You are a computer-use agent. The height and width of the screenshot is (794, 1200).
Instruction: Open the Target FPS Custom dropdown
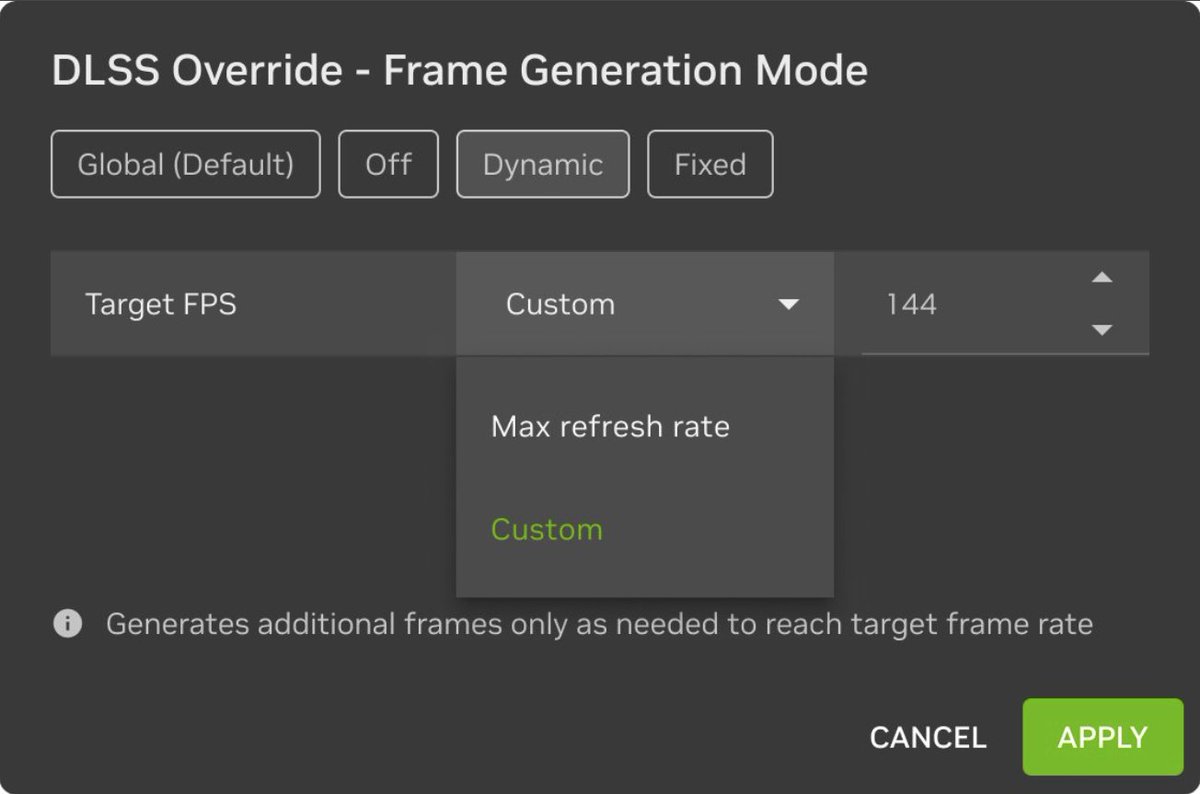[645, 304]
